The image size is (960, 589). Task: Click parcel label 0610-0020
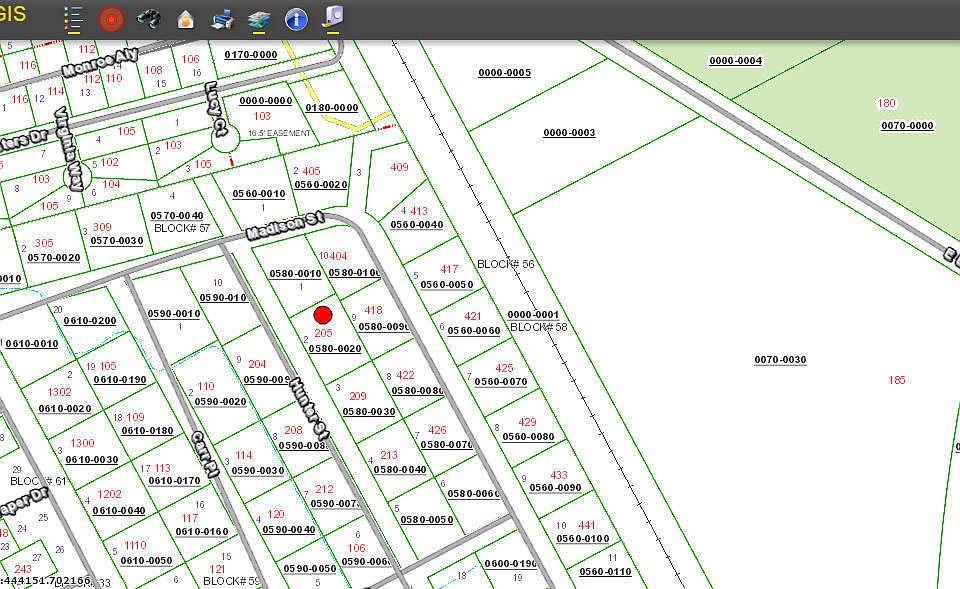coord(65,408)
